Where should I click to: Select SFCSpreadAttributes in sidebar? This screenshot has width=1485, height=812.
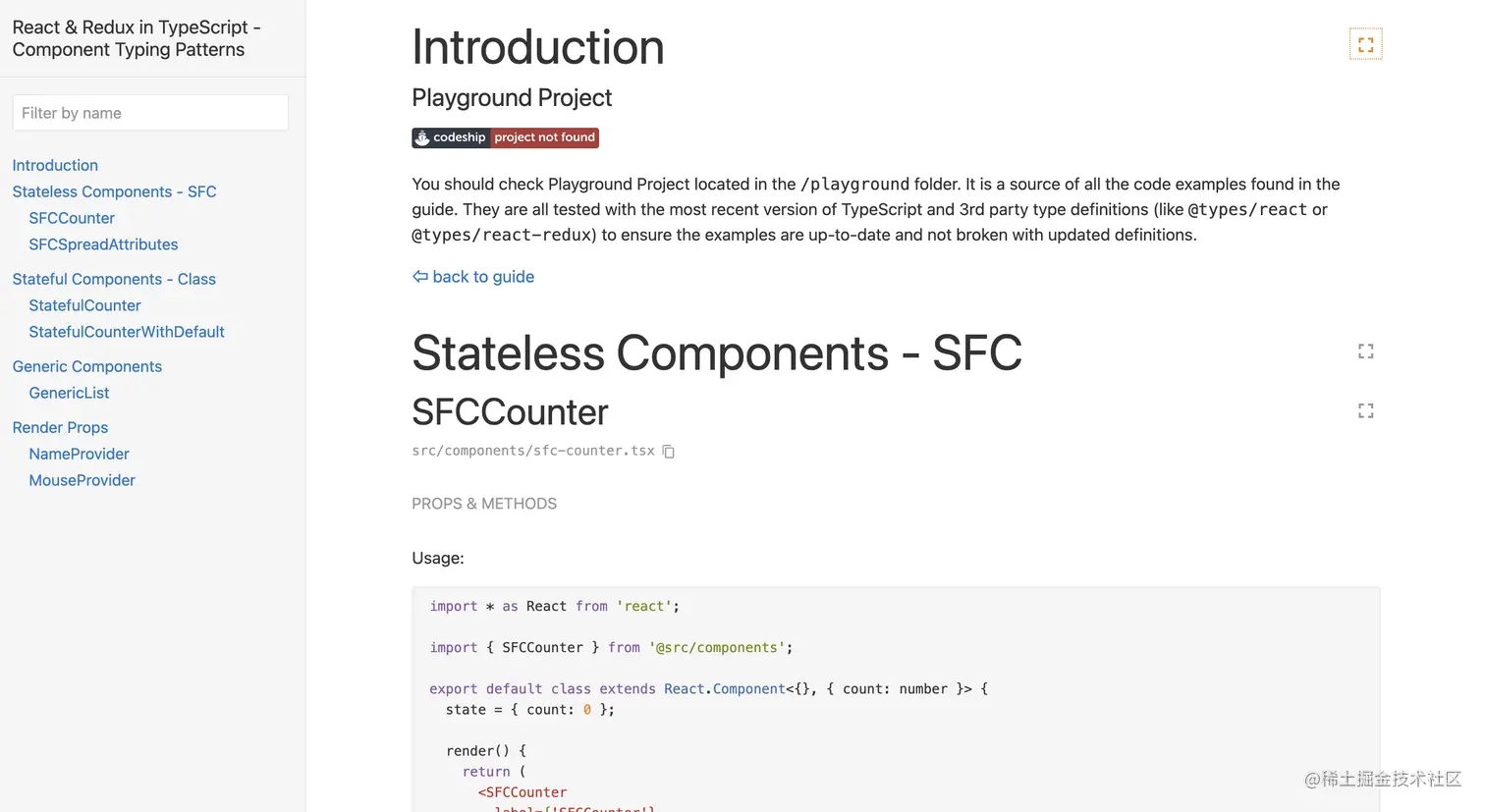pos(103,244)
